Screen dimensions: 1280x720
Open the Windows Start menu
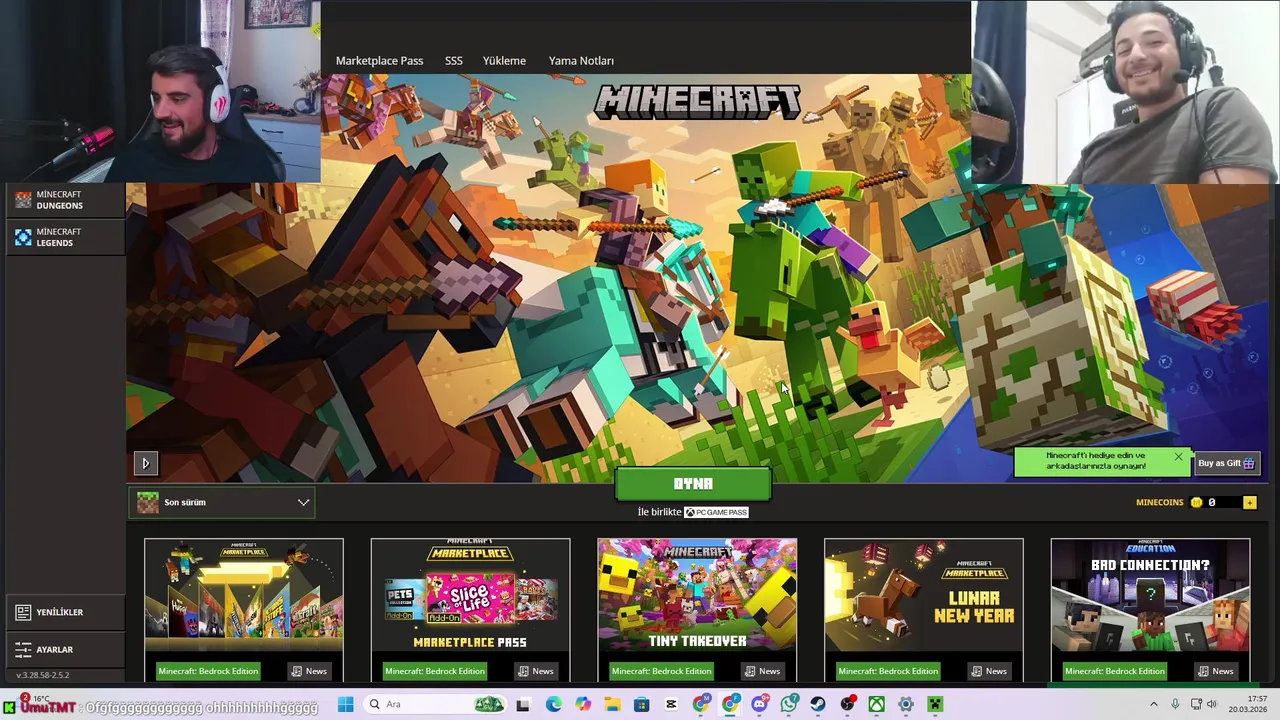pos(345,705)
